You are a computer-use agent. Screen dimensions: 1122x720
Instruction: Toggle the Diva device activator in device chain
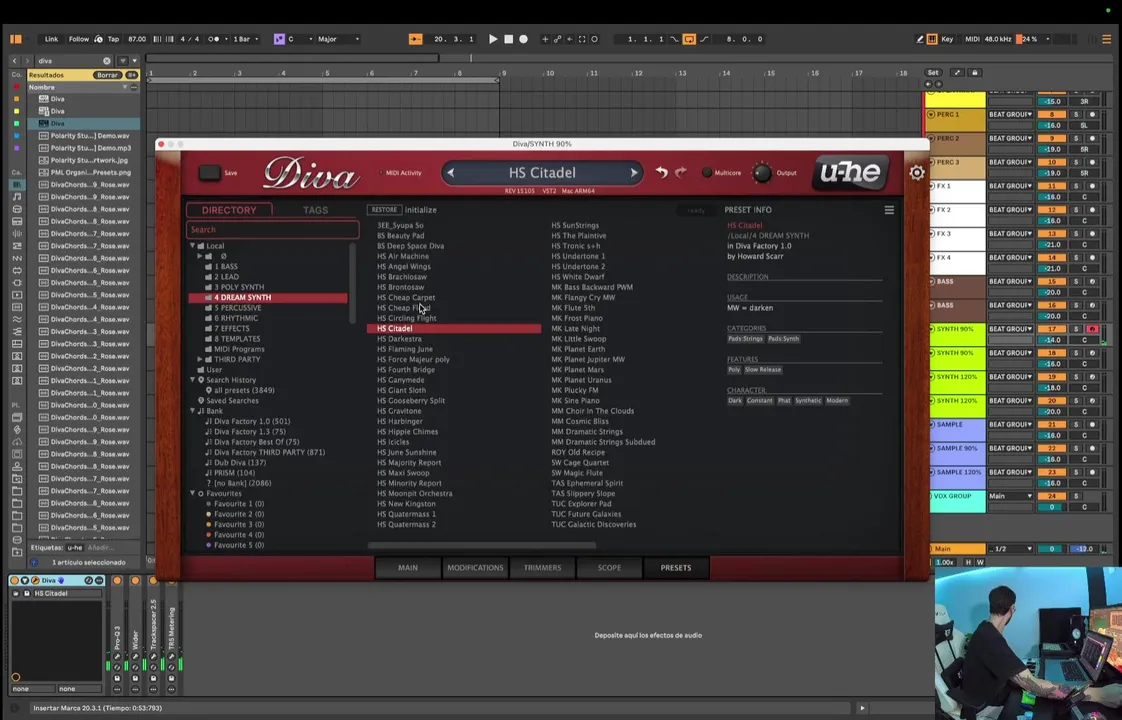click(14, 580)
